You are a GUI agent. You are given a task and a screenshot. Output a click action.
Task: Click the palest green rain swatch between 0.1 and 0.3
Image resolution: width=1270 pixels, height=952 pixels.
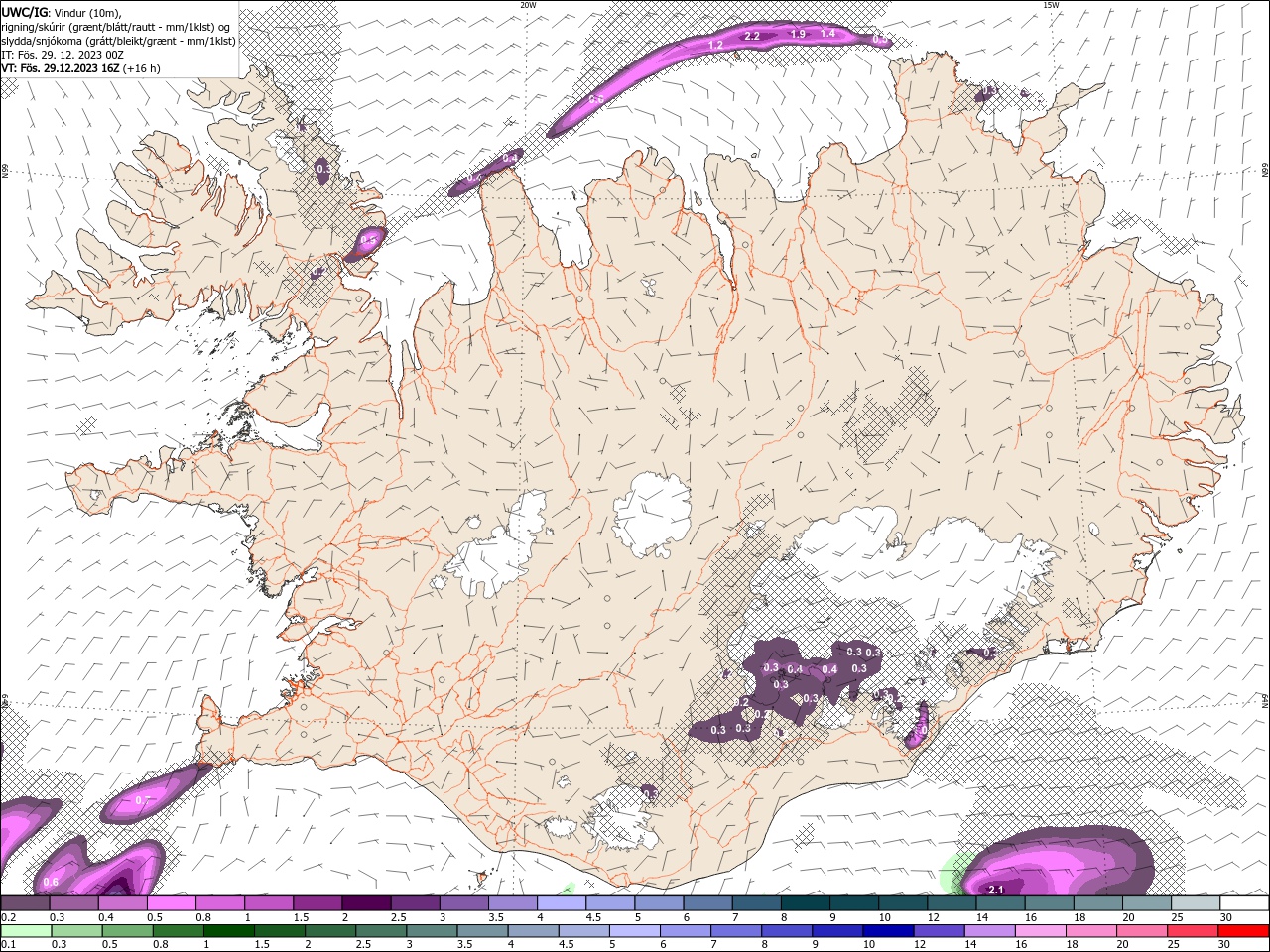click(x=25, y=931)
